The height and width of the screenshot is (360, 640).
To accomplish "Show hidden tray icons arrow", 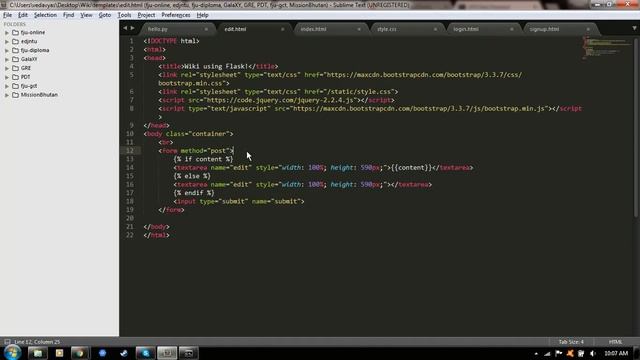I will (x=536, y=354).
